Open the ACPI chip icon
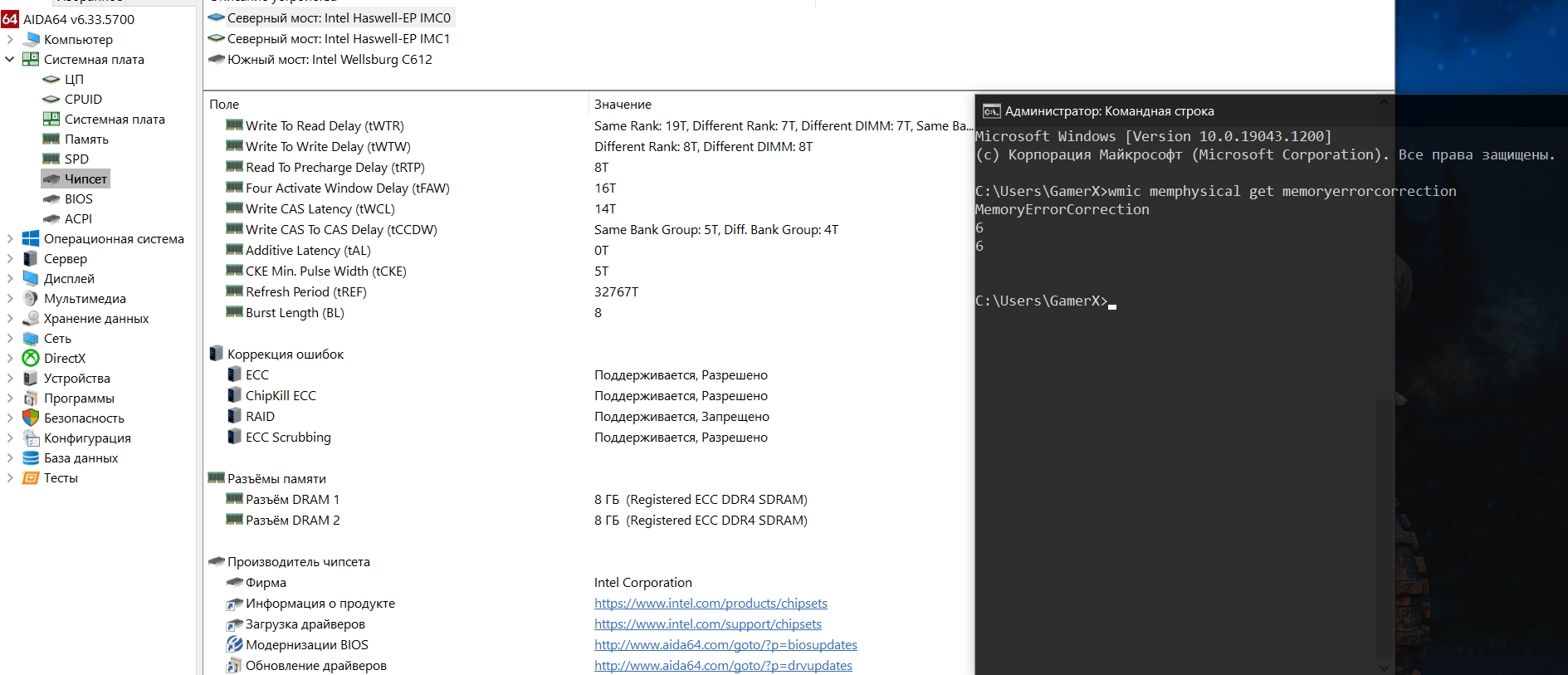The image size is (1568, 675). pyautogui.click(x=51, y=218)
